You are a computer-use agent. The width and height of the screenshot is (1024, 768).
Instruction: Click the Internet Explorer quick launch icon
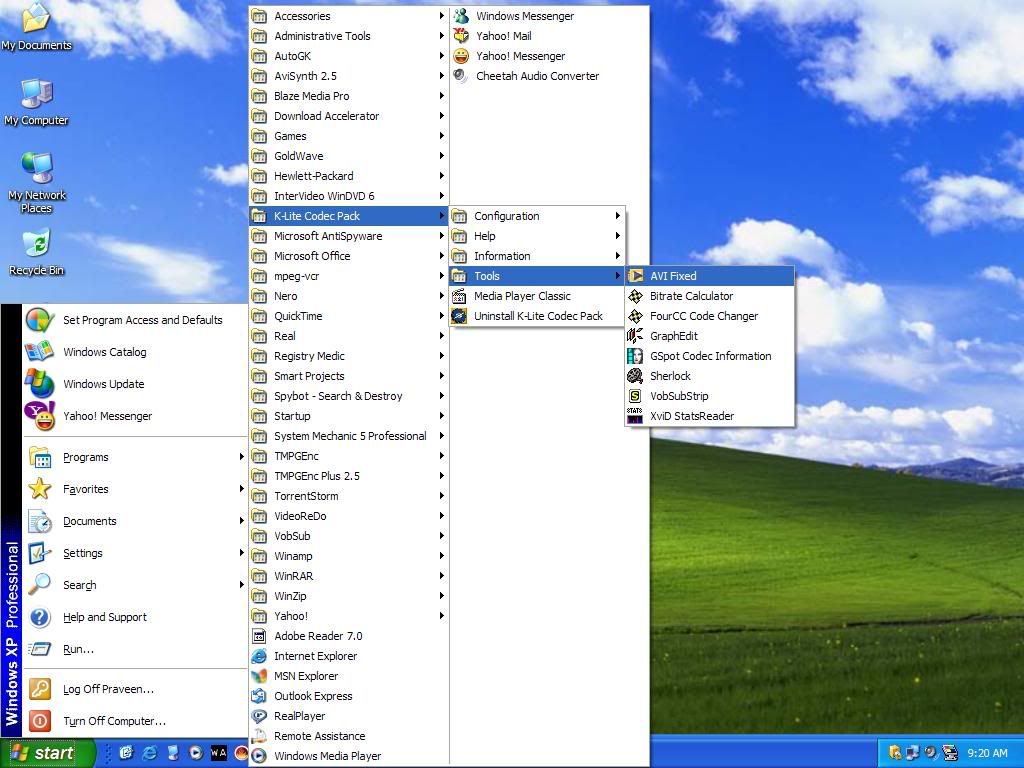pyautogui.click(x=150, y=753)
